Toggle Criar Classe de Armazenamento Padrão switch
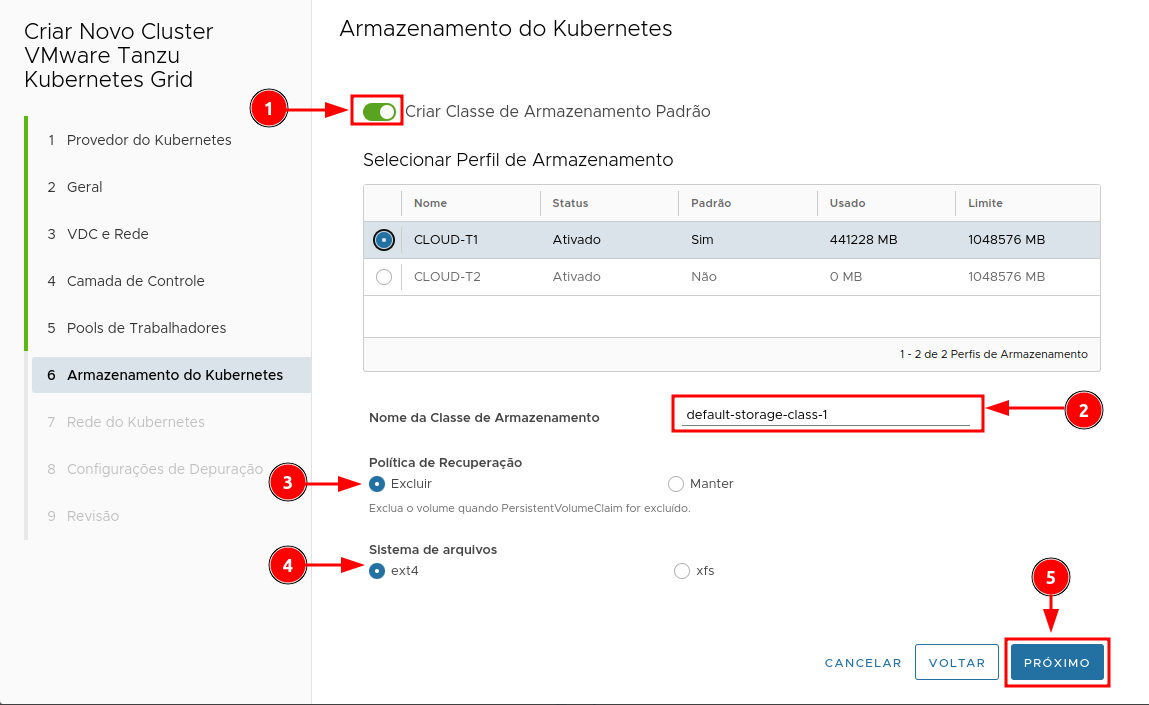Screen dimensions: 1149x705 point(379,111)
